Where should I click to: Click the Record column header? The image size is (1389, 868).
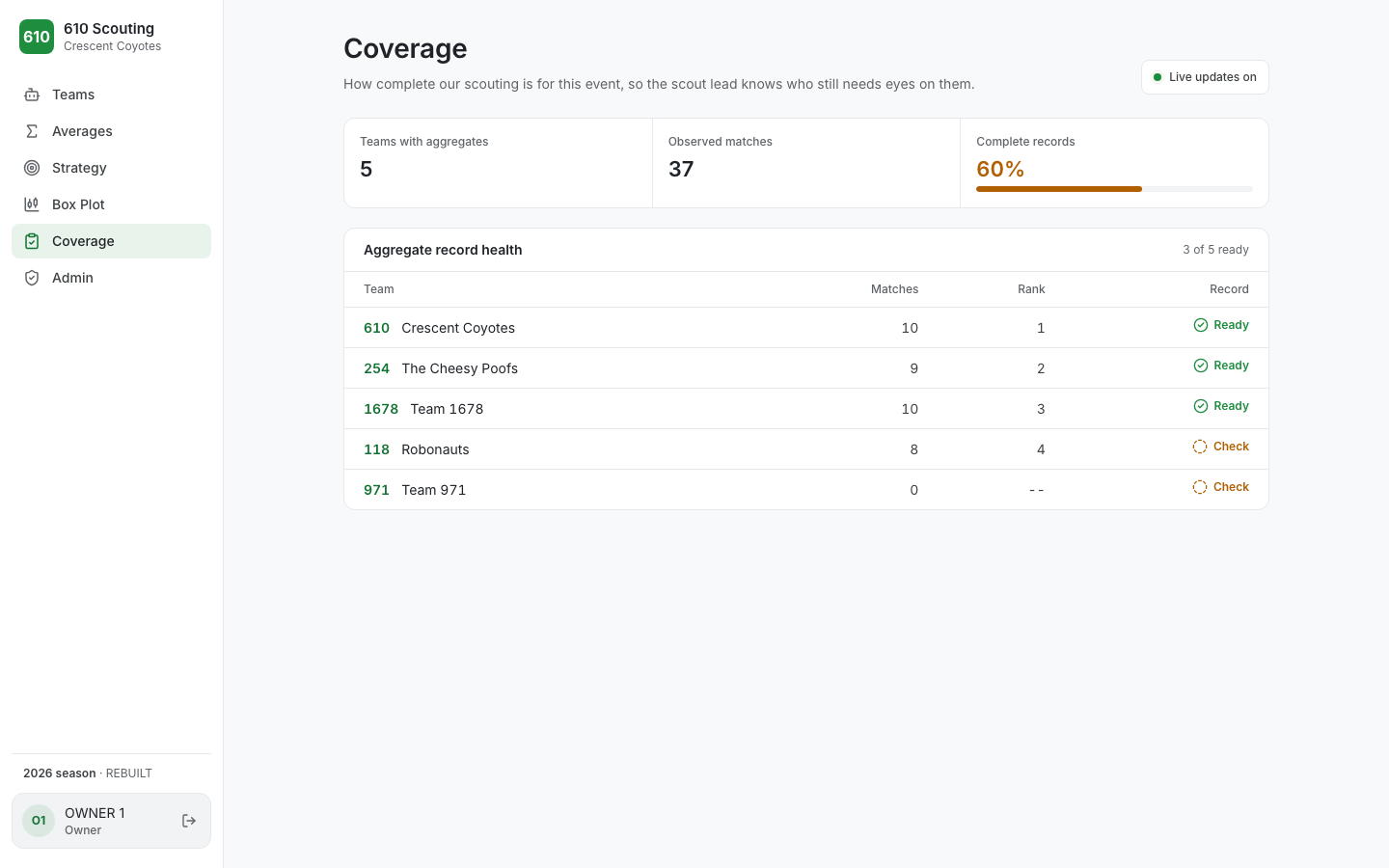[1229, 289]
